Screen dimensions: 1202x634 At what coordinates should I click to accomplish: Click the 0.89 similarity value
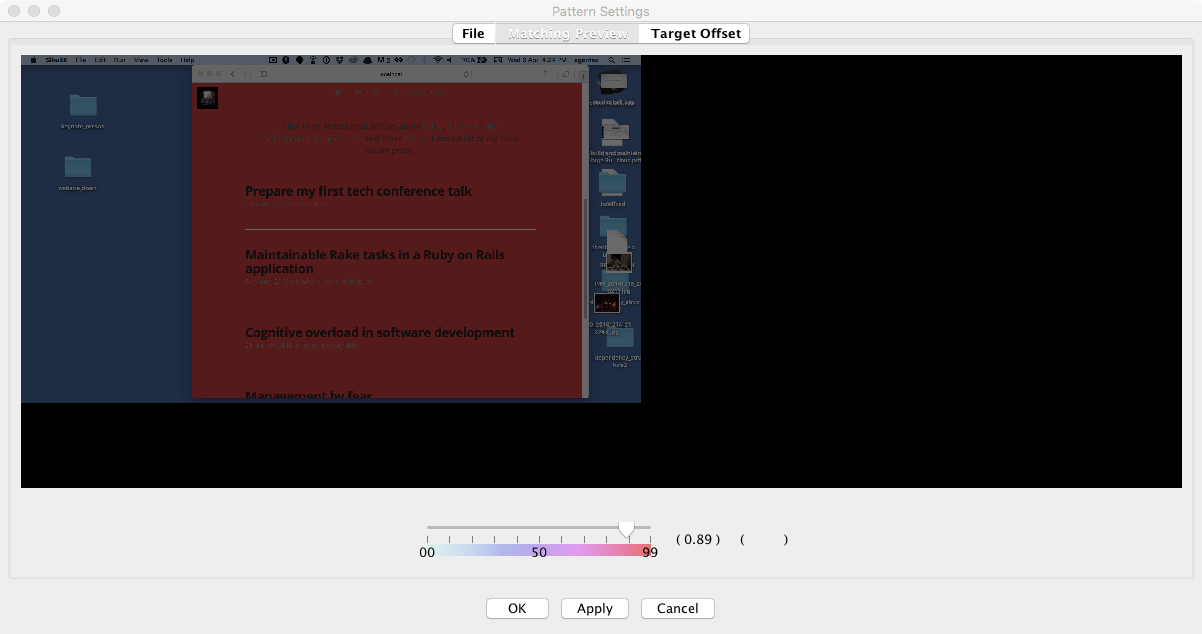pos(697,539)
